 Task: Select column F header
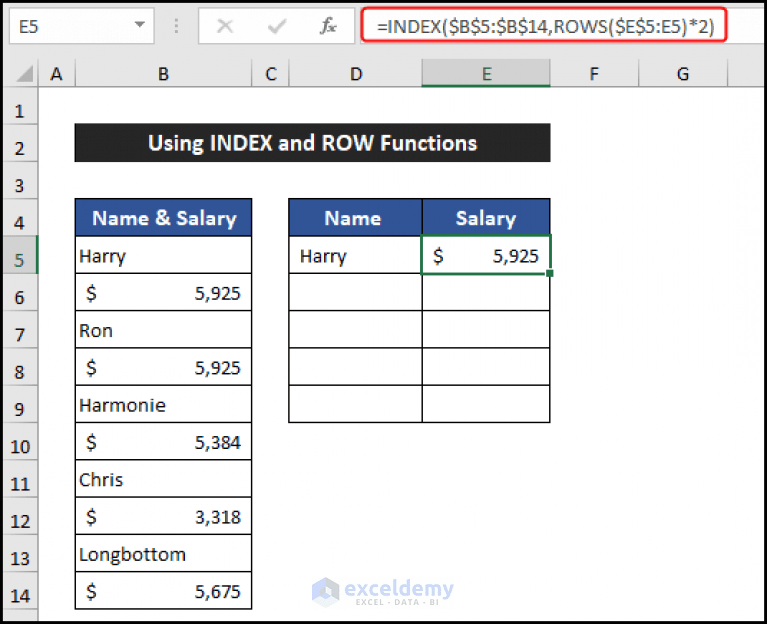click(x=594, y=74)
